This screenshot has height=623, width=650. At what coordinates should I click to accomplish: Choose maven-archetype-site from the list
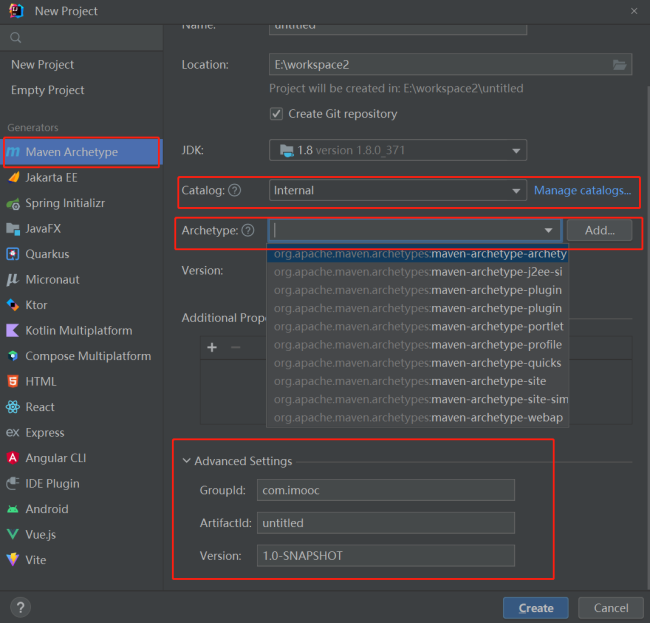pyautogui.click(x=417, y=381)
